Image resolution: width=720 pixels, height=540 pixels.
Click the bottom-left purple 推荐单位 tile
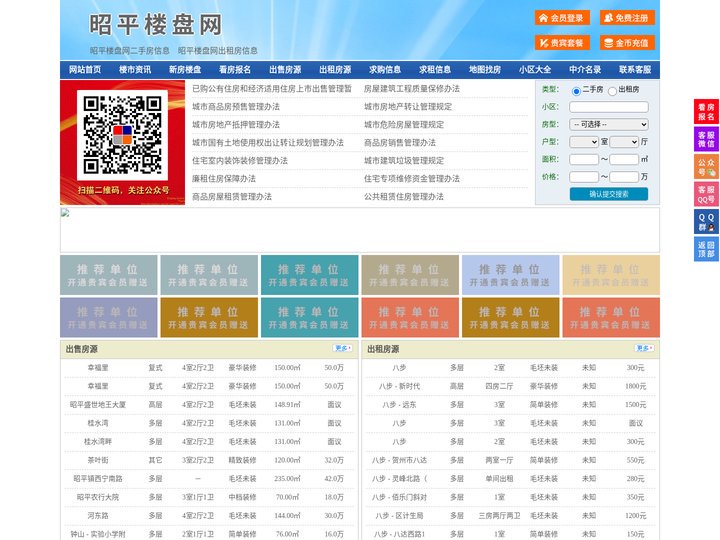[x=108, y=317]
